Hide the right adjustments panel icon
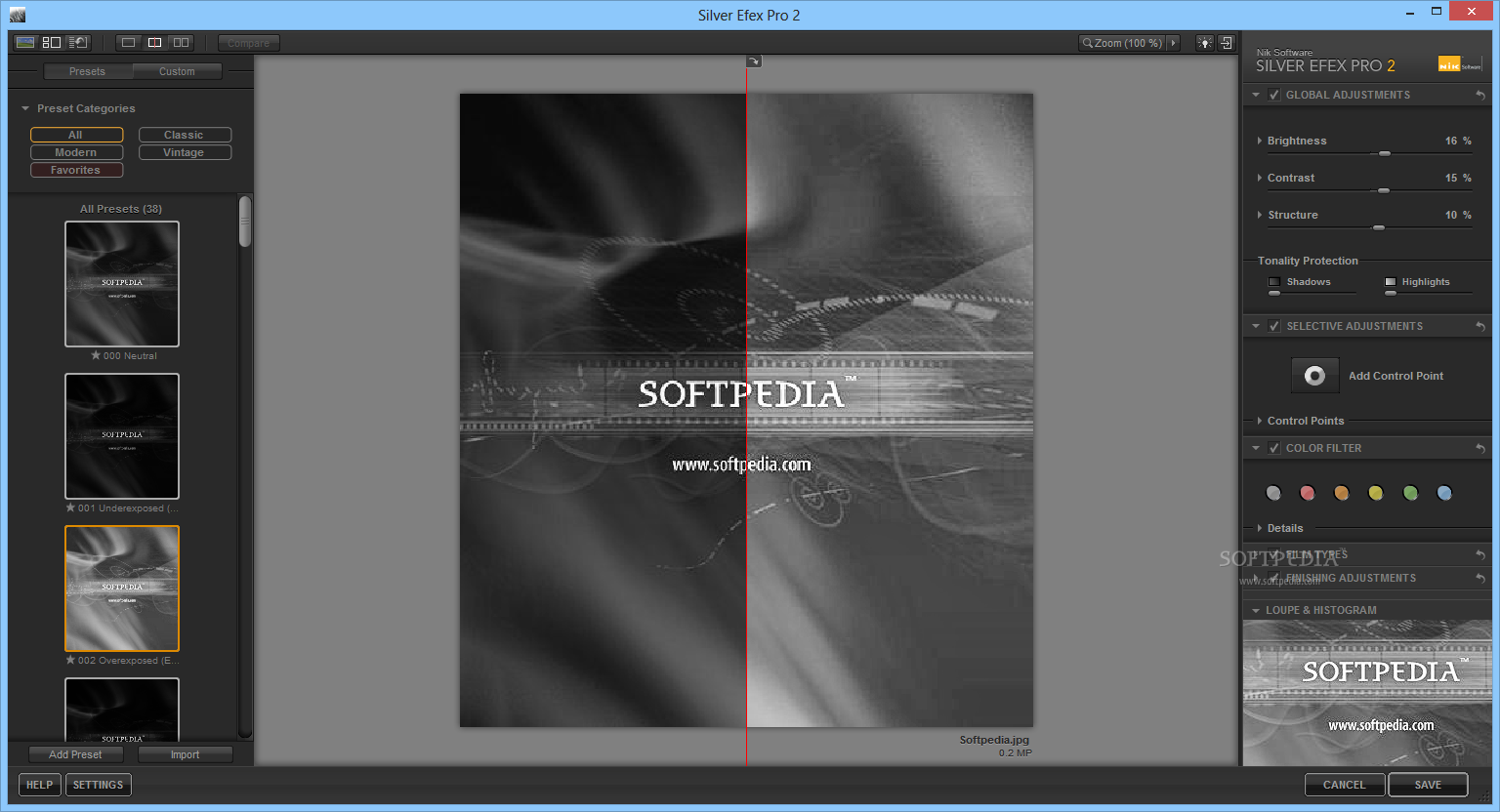This screenshot has width=1500, height=812. (1227, 43)
